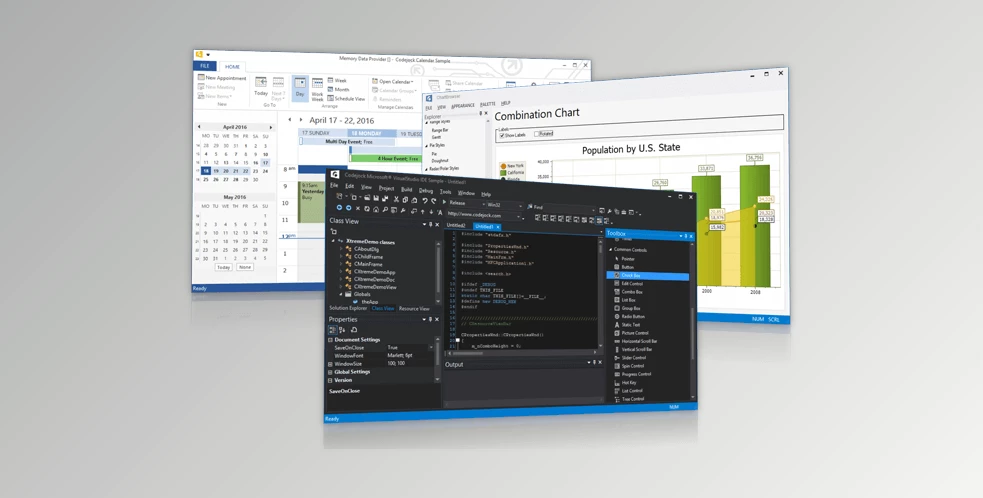Collapse the Document Settings property group
This screenshot has height=498, width=983.
tap(330, 340)
